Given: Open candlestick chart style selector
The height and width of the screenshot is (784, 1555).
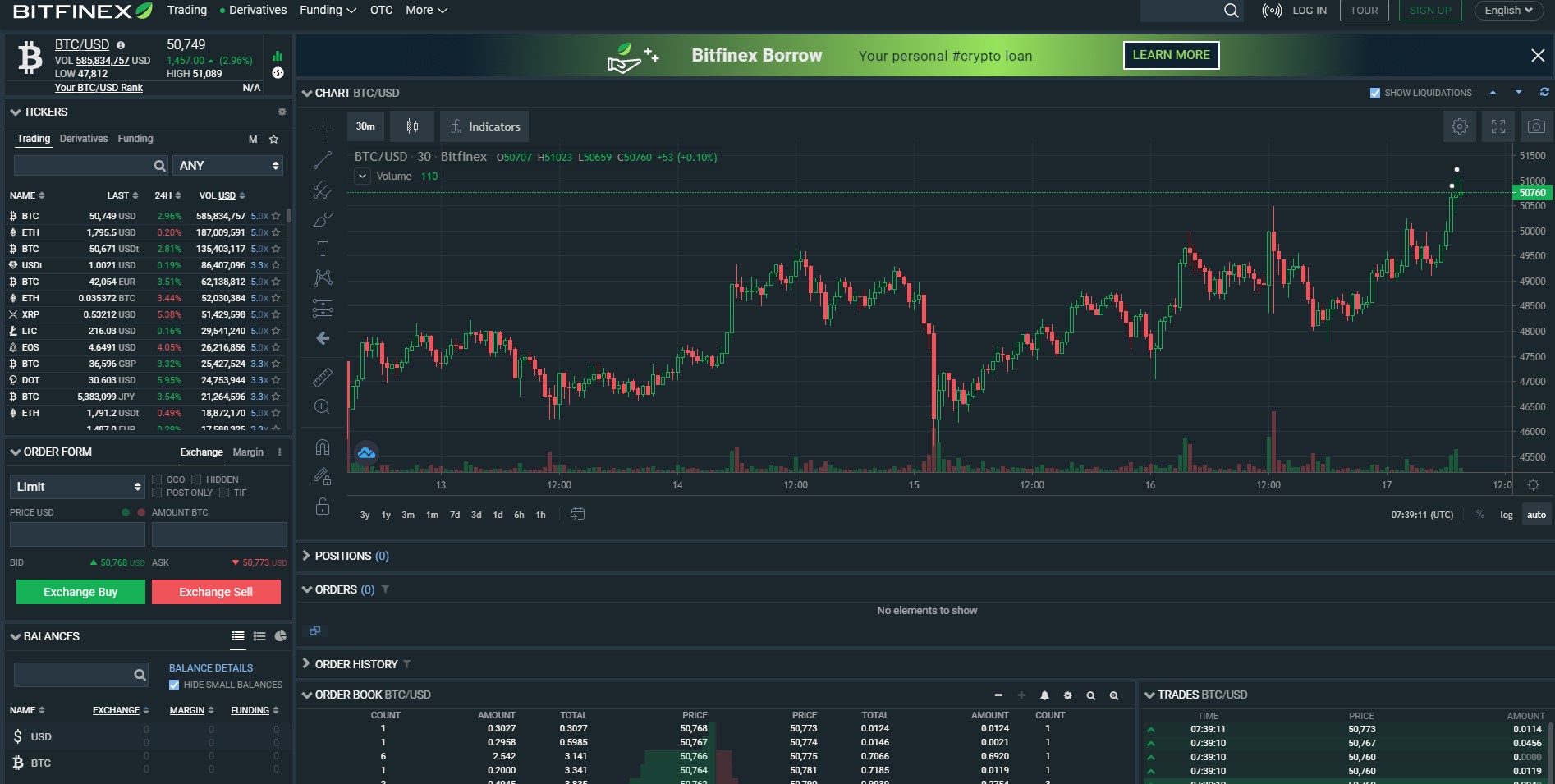Looking at the screenshot, I should (412, 126).
